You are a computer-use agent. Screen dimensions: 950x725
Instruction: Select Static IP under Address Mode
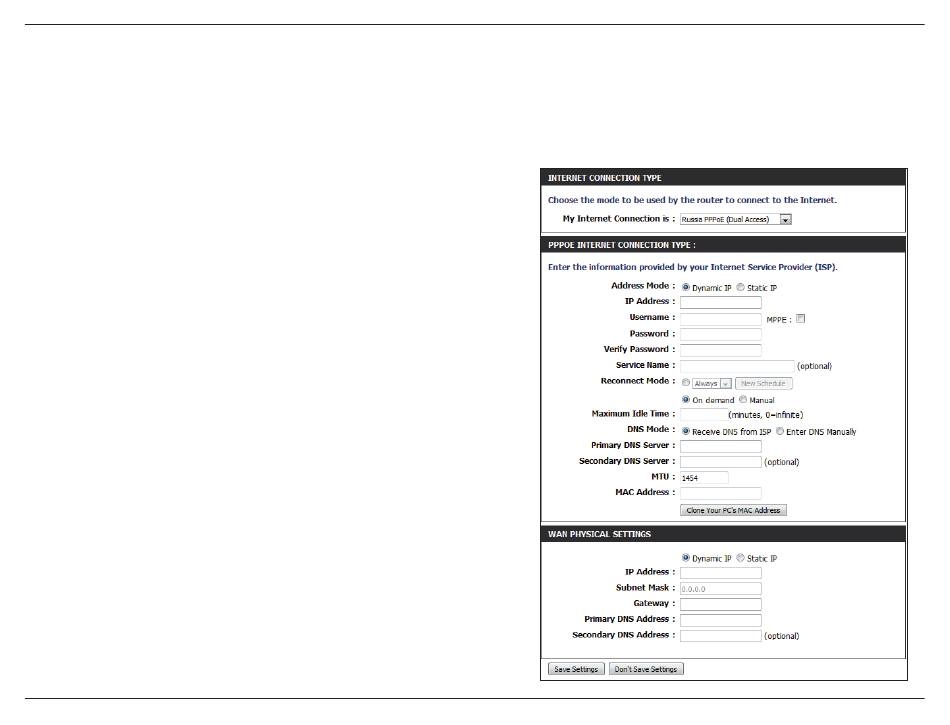point(740,287)
